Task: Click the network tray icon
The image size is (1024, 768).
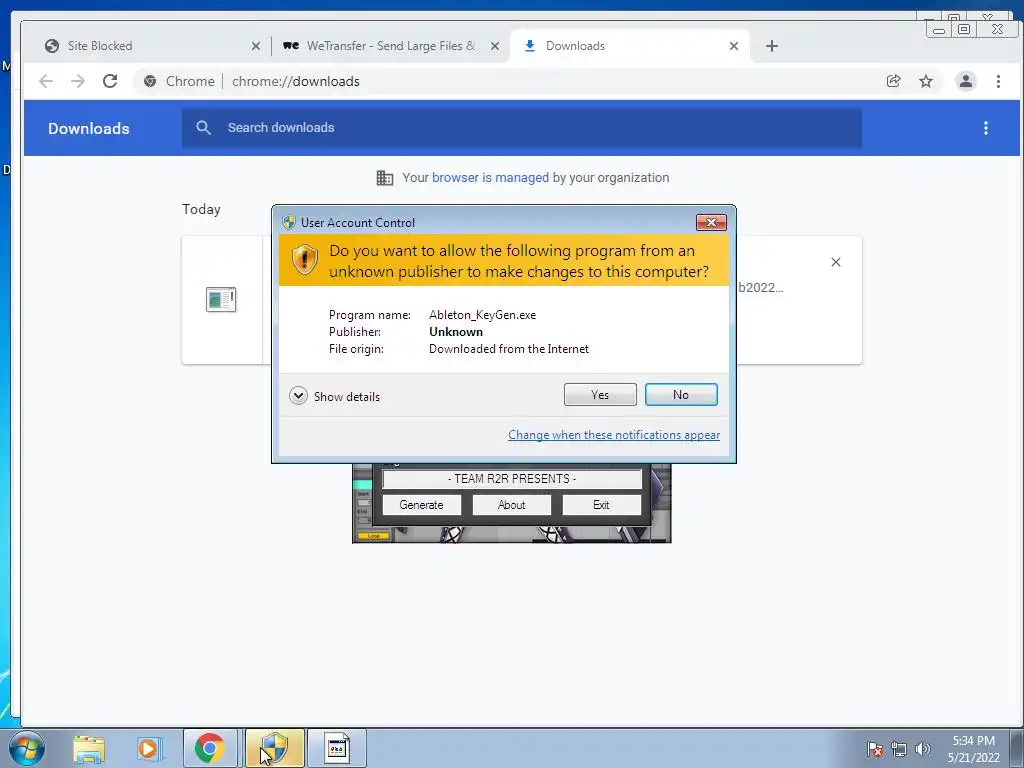Action: pyautogui.click(x=899, y=750)
